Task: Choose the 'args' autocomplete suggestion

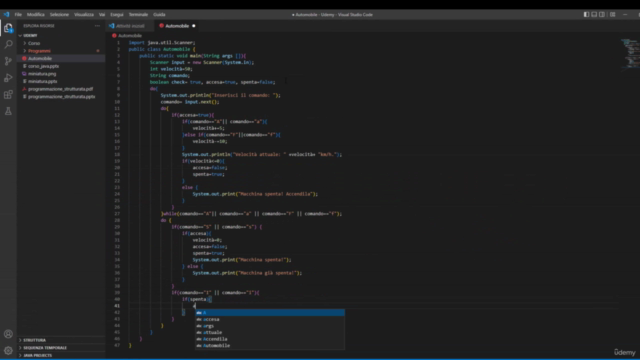Action: tap(270, 326)
